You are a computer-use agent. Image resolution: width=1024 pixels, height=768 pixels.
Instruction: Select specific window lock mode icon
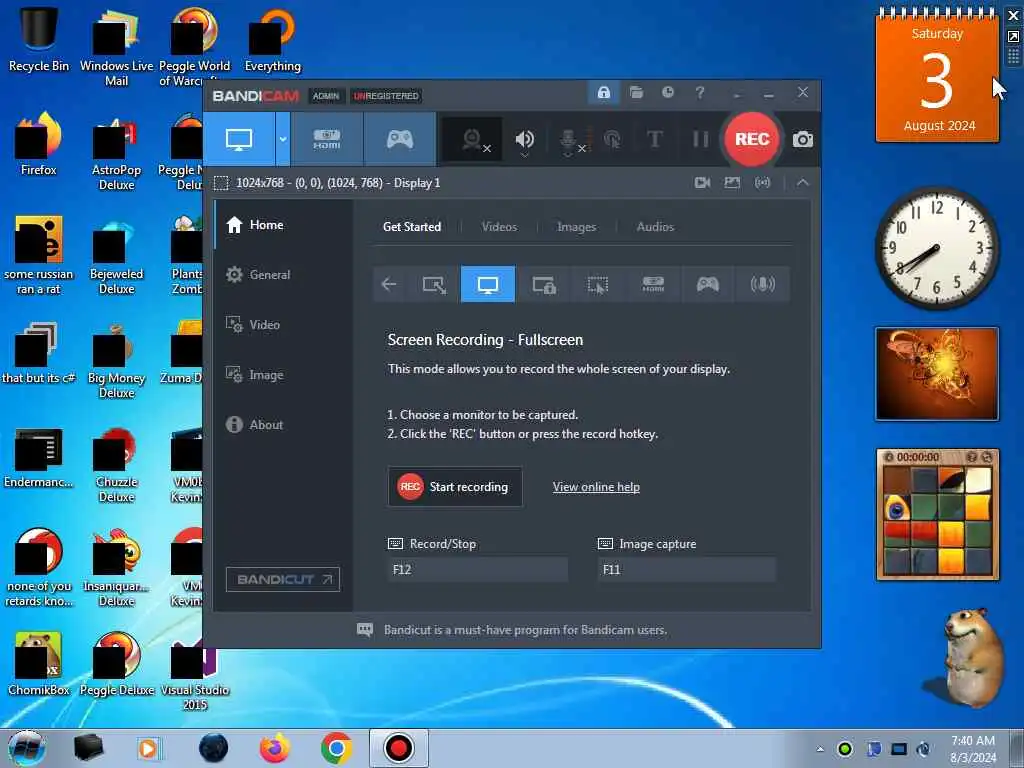click(x=543, y=284)
